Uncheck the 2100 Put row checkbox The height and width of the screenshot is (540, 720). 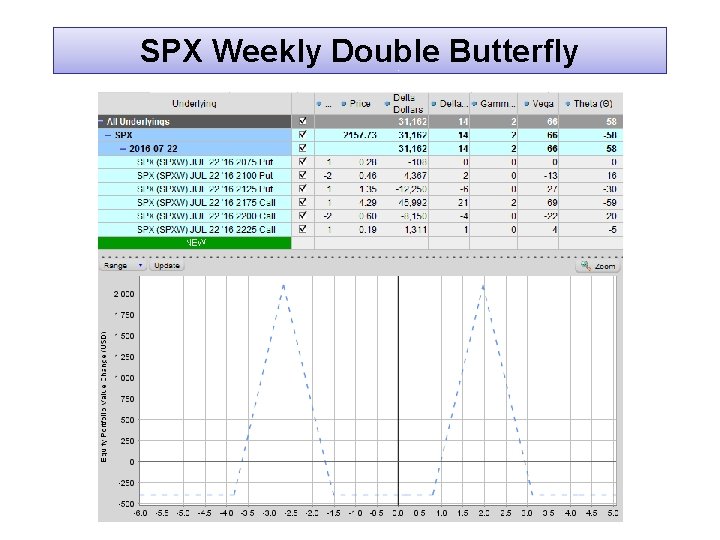(x=303, y=175)
